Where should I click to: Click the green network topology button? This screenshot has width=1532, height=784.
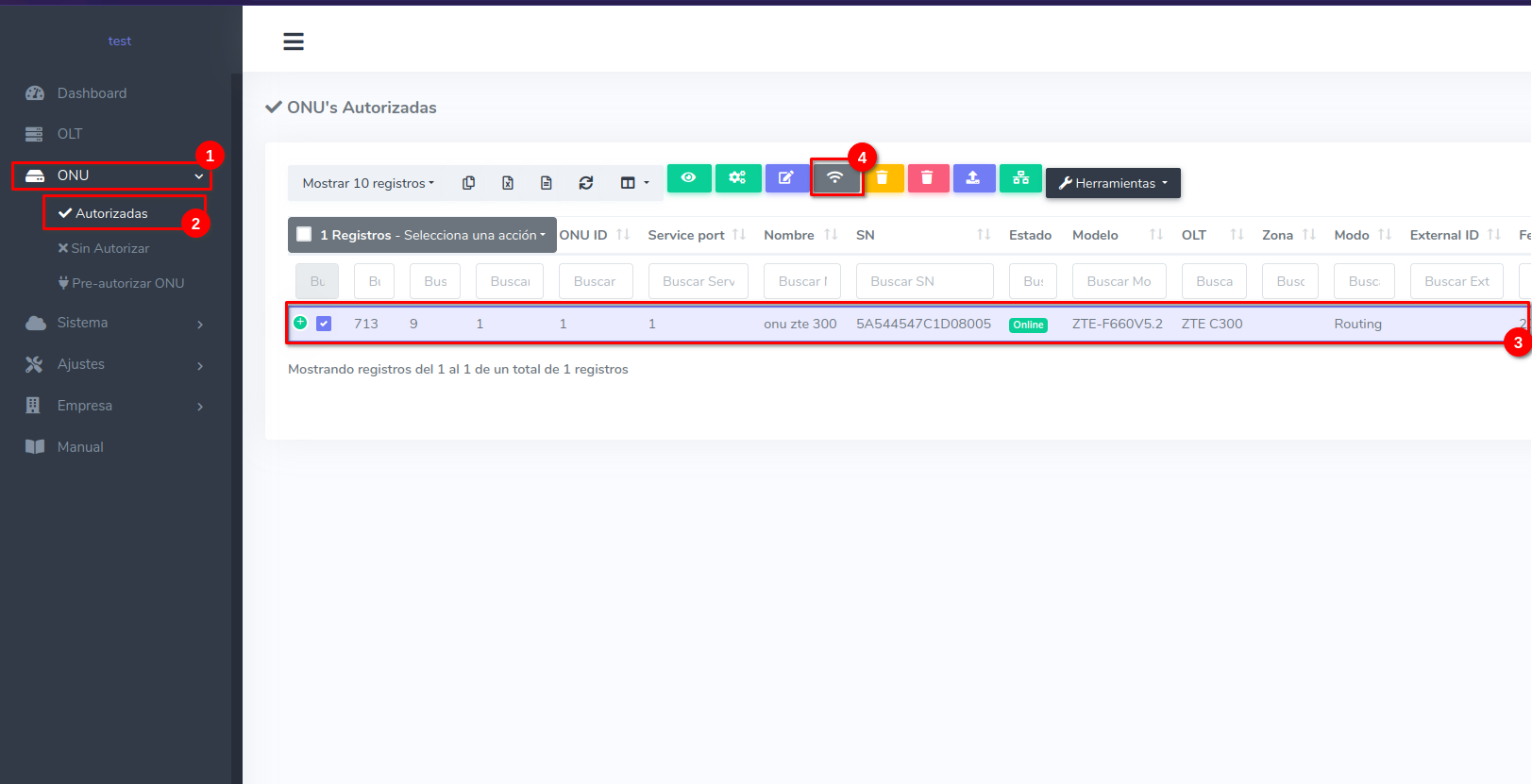(x=1020, y=178)
